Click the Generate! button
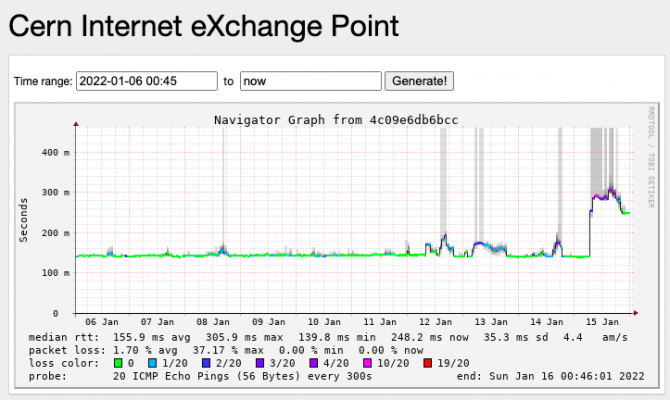 click(419, 81)
